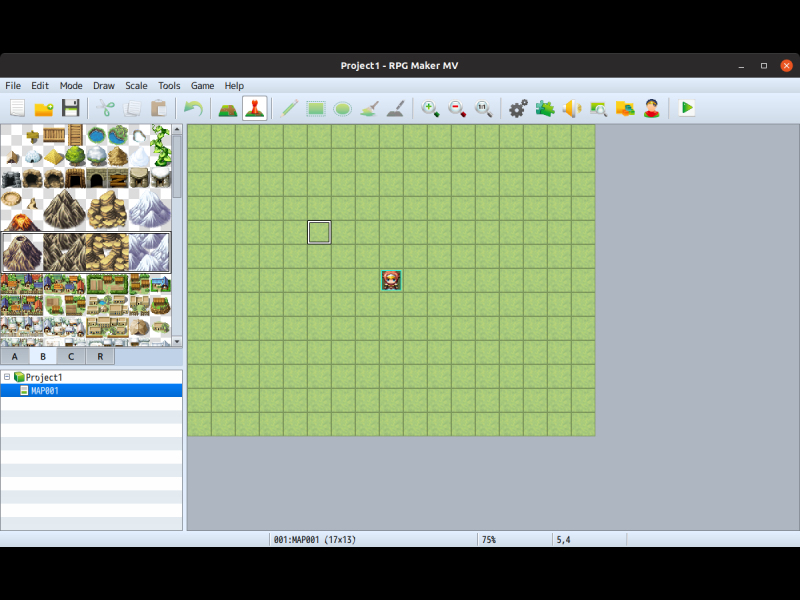
Task: Select MAP001 in the map tree
Action: click(x=45, y=391)
